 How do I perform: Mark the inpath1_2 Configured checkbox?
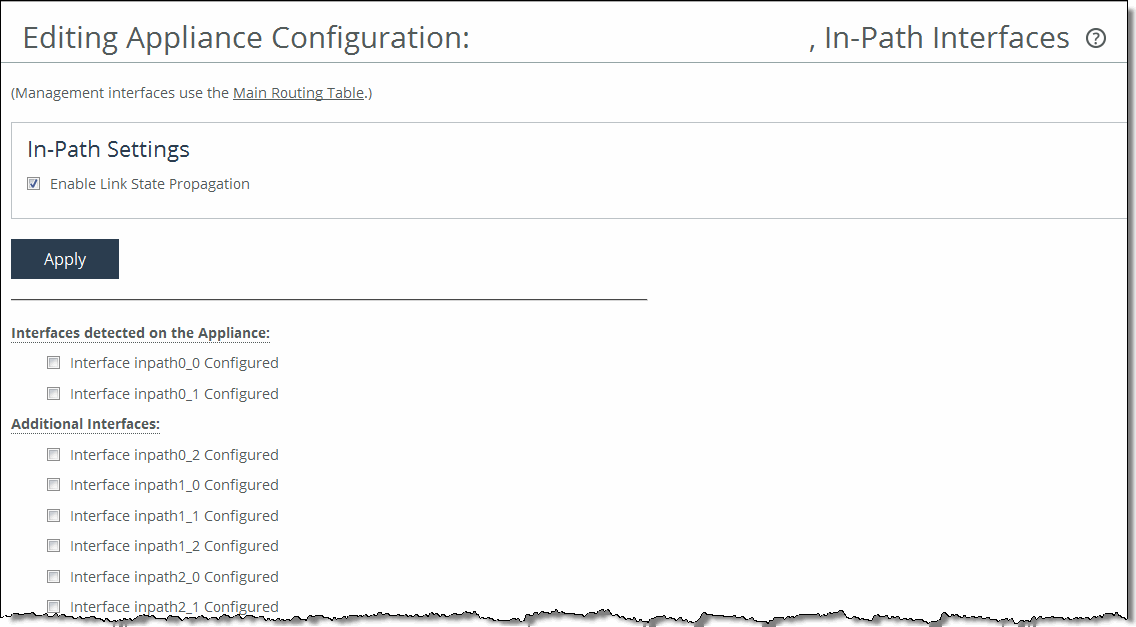point(54,546)
